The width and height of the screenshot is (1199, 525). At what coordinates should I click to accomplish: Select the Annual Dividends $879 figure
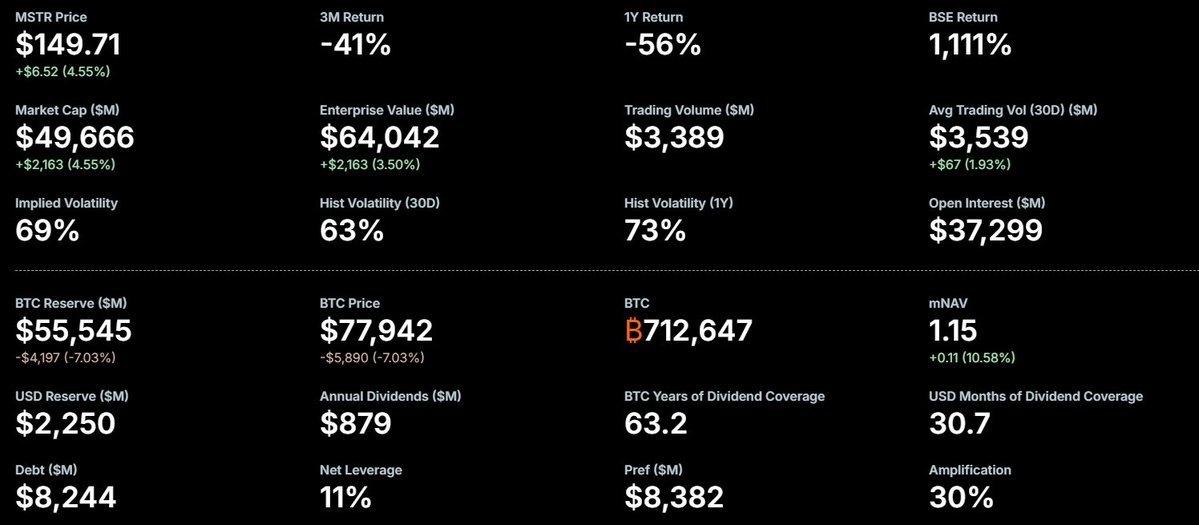click(355, 423)
